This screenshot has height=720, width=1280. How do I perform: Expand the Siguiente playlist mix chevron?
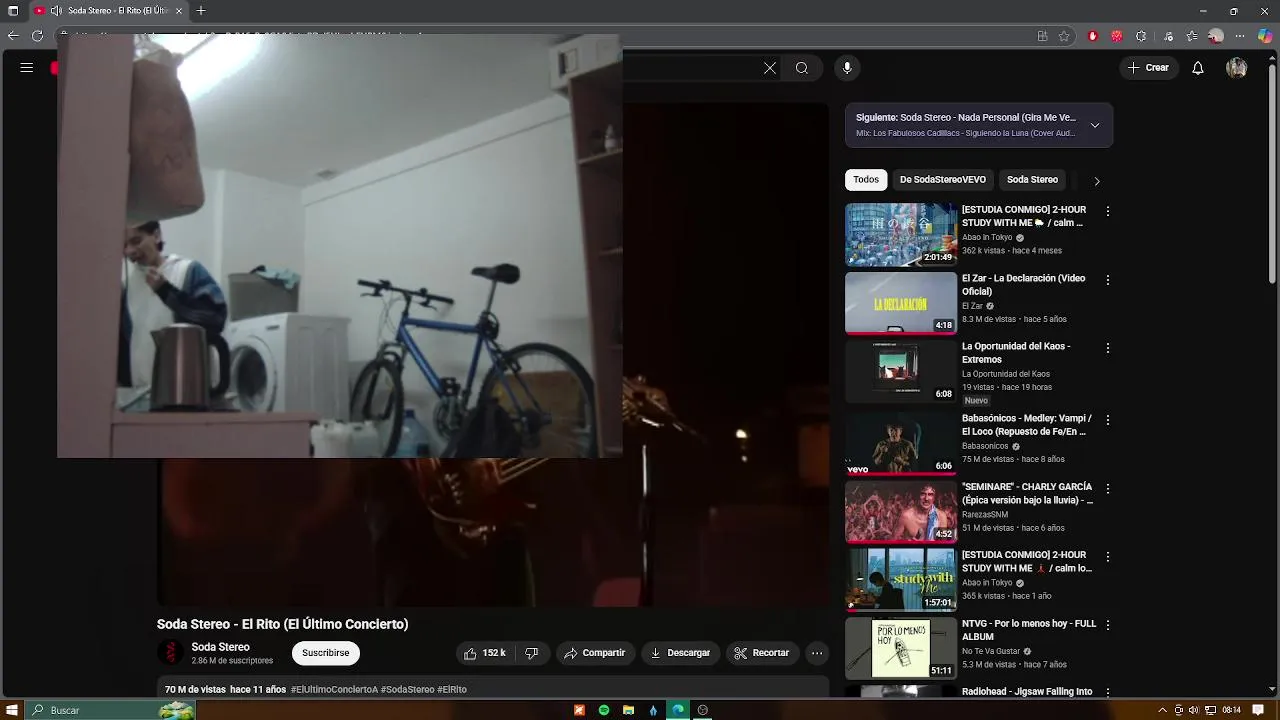[1095, 125]
